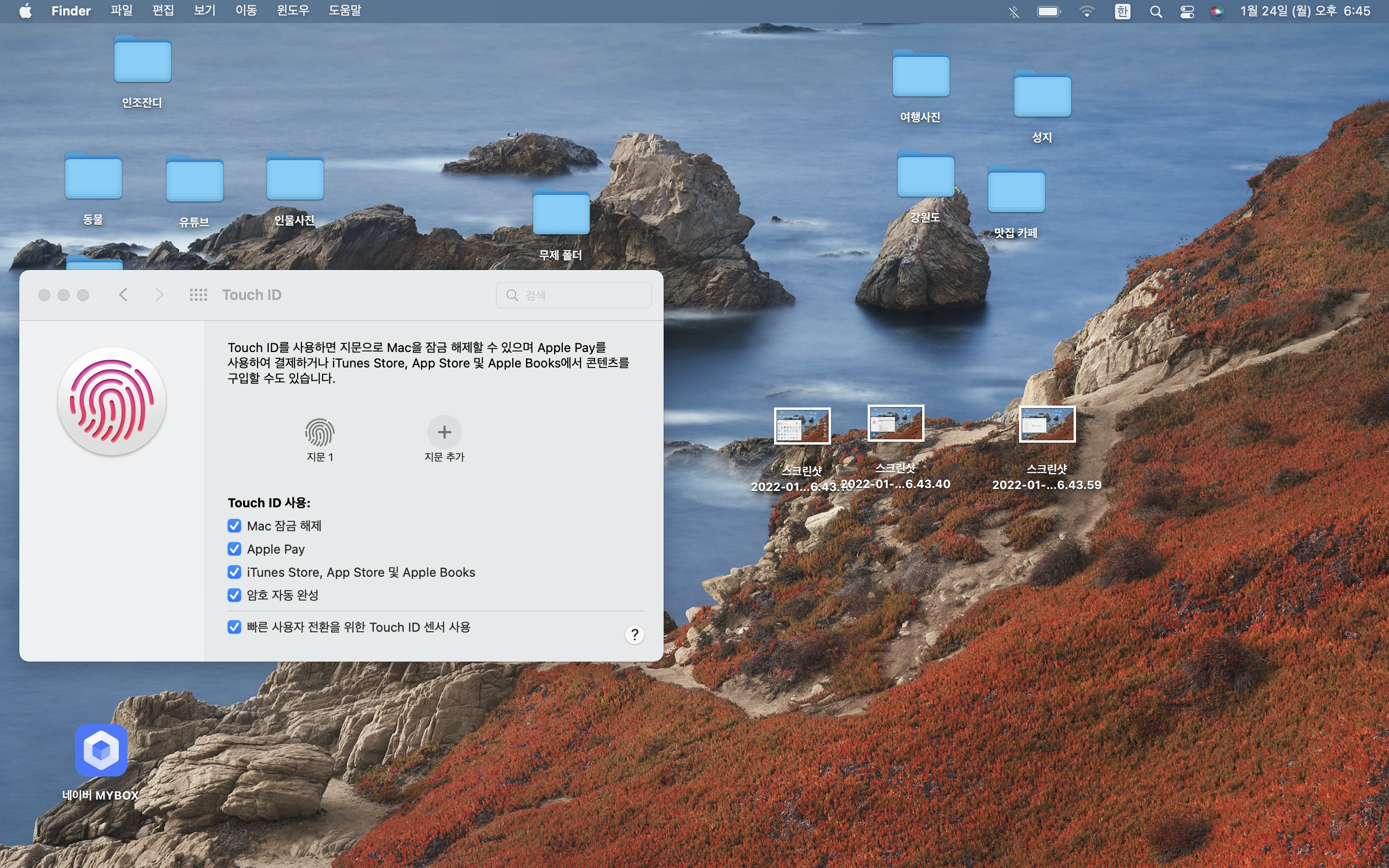Open the 보기 menu

(204, 11)
